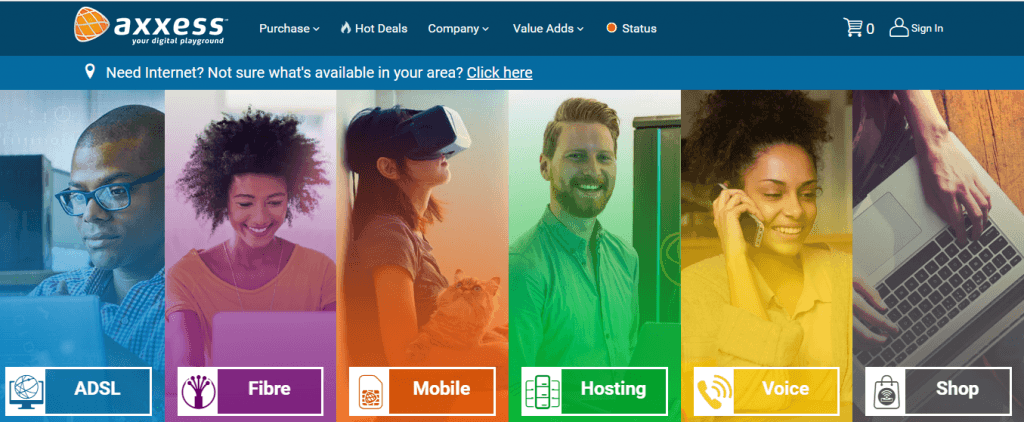The image size is (1024, 422).
Task: Open the shopping cart icon
Action: coord(852,27)
